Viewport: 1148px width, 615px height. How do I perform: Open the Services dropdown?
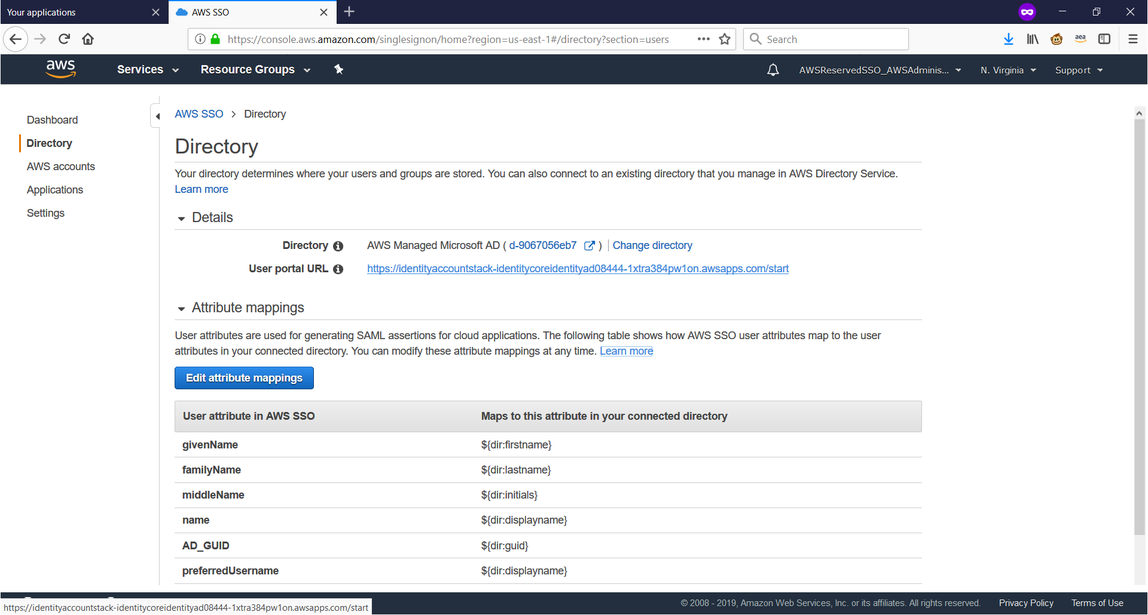pos(148,70)
